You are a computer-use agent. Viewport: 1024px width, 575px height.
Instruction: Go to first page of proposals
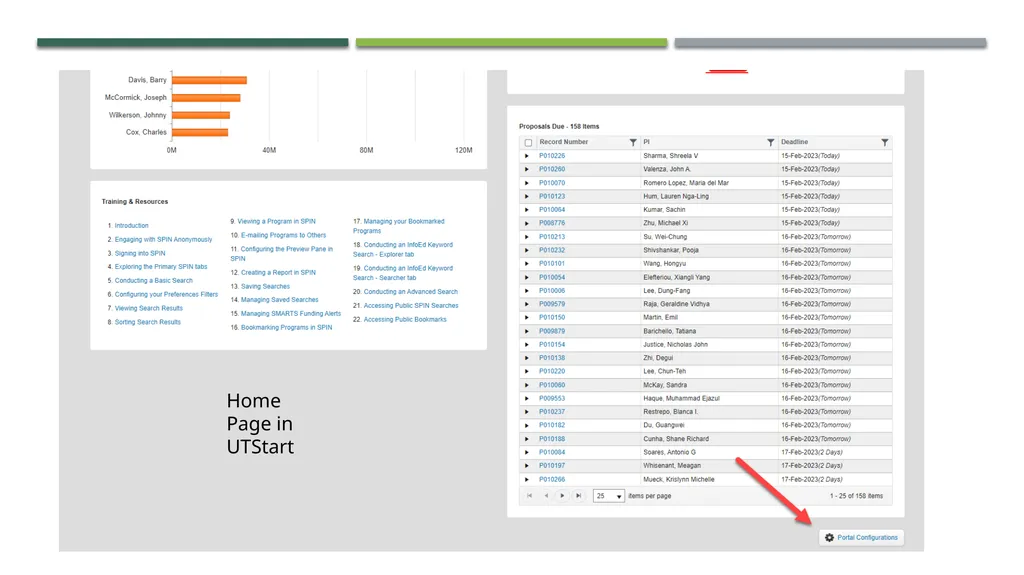tap(530, 496)
